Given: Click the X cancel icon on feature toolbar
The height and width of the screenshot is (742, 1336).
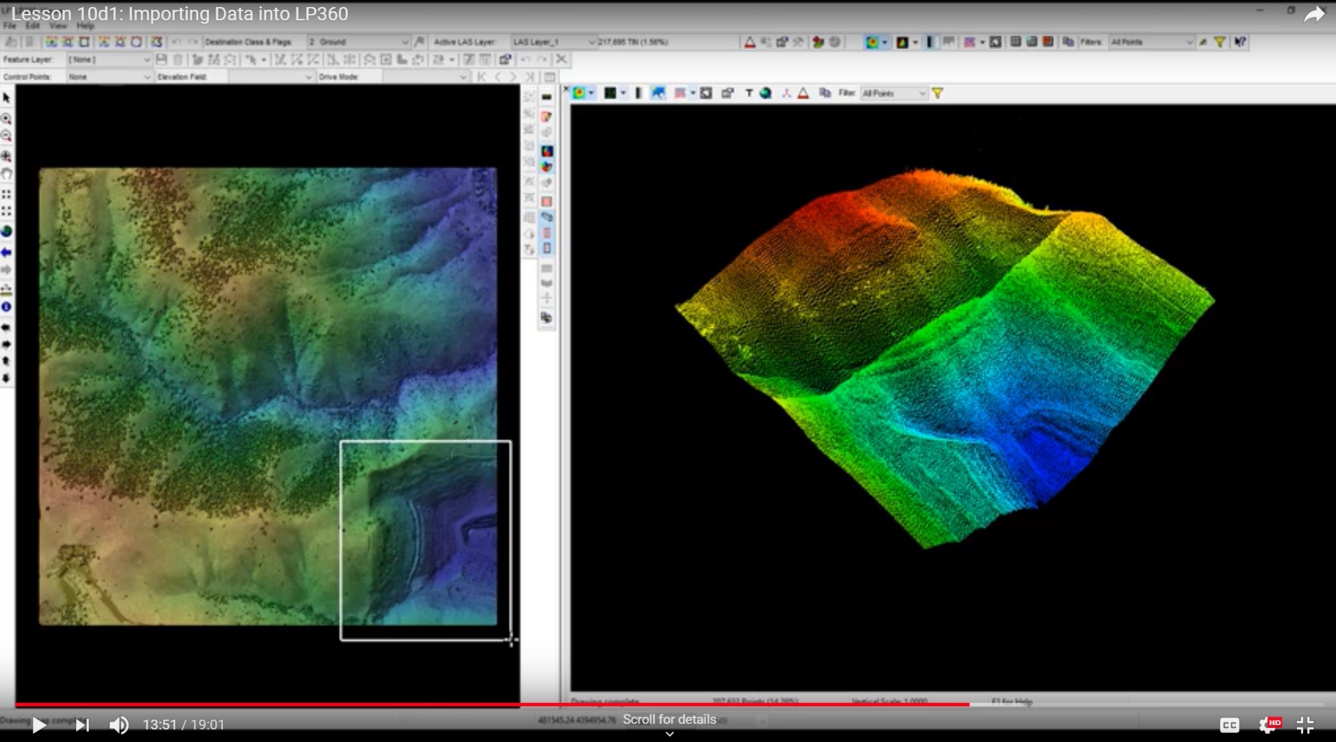Looking at the screenshot, I should click(x=561, y=60).
